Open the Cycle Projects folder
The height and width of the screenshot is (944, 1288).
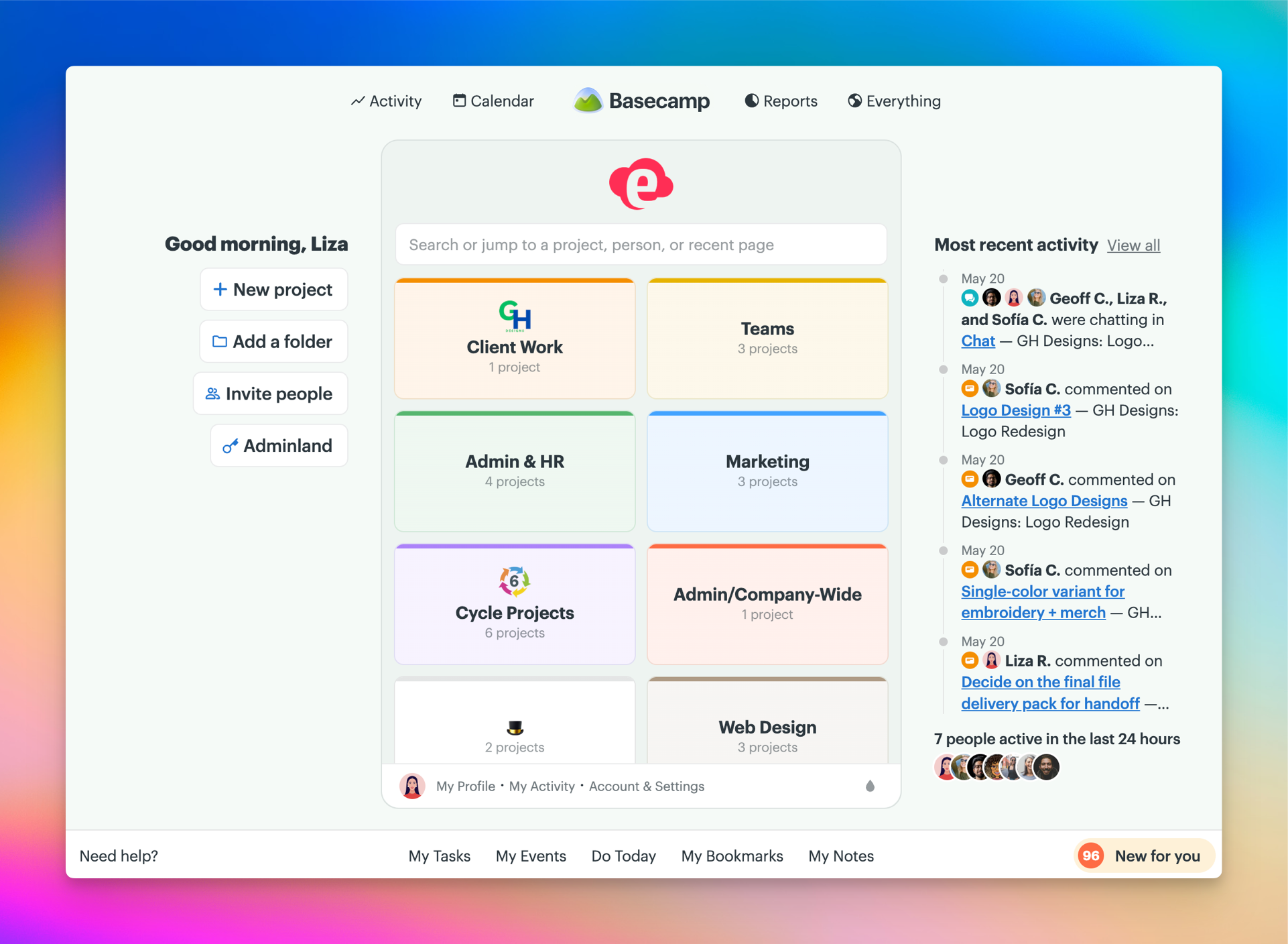515,604
